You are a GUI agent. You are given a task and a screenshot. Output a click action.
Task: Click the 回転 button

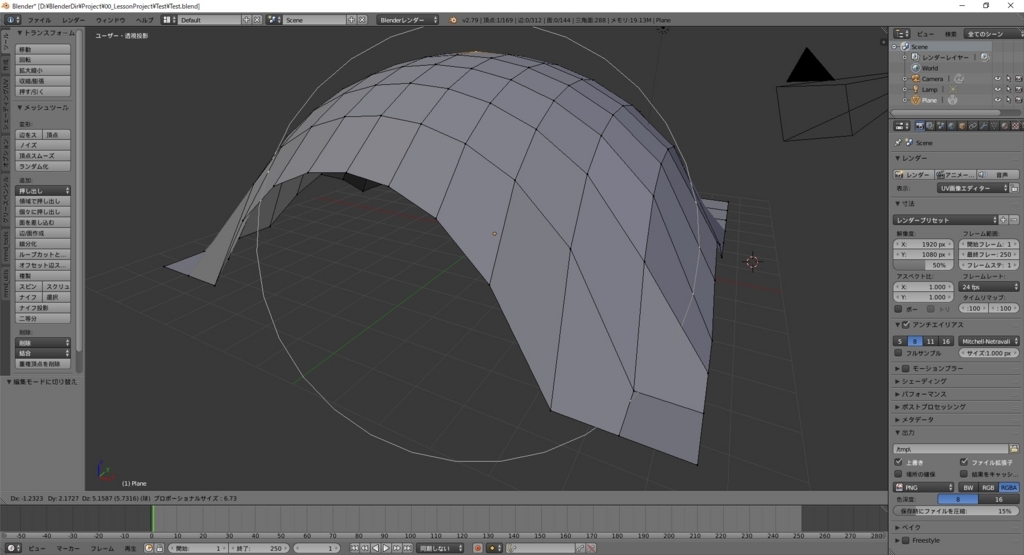coord(43,59)
